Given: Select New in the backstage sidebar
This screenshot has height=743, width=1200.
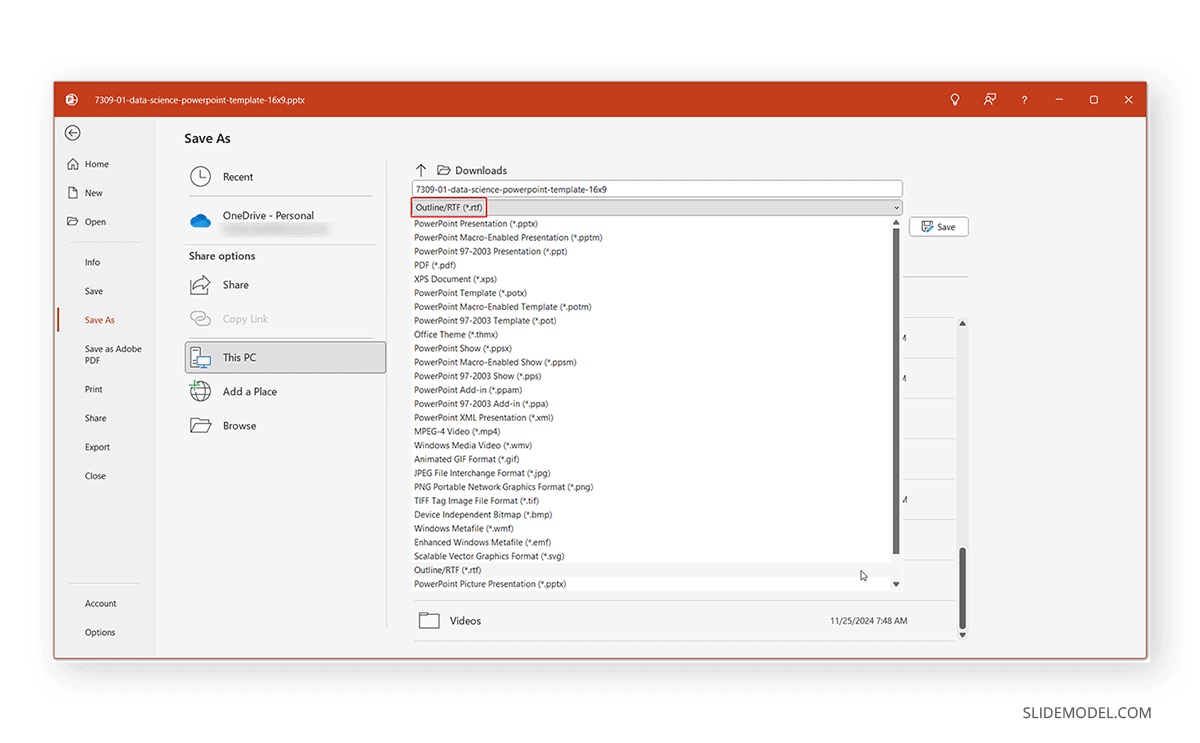Looking at the screenshot, I should [x=86, y=193].
